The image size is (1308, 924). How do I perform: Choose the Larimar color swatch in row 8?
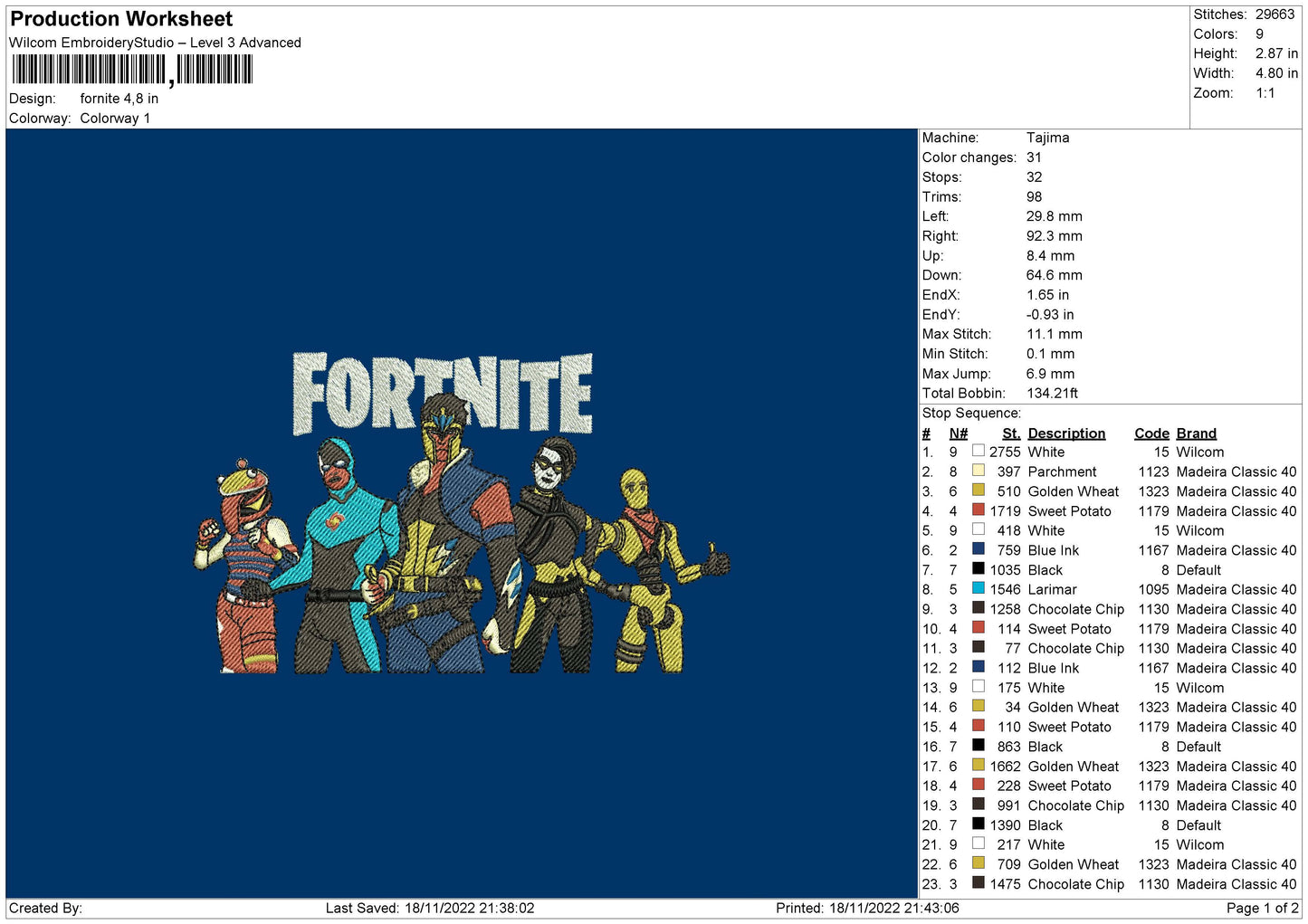coord(978,588)
